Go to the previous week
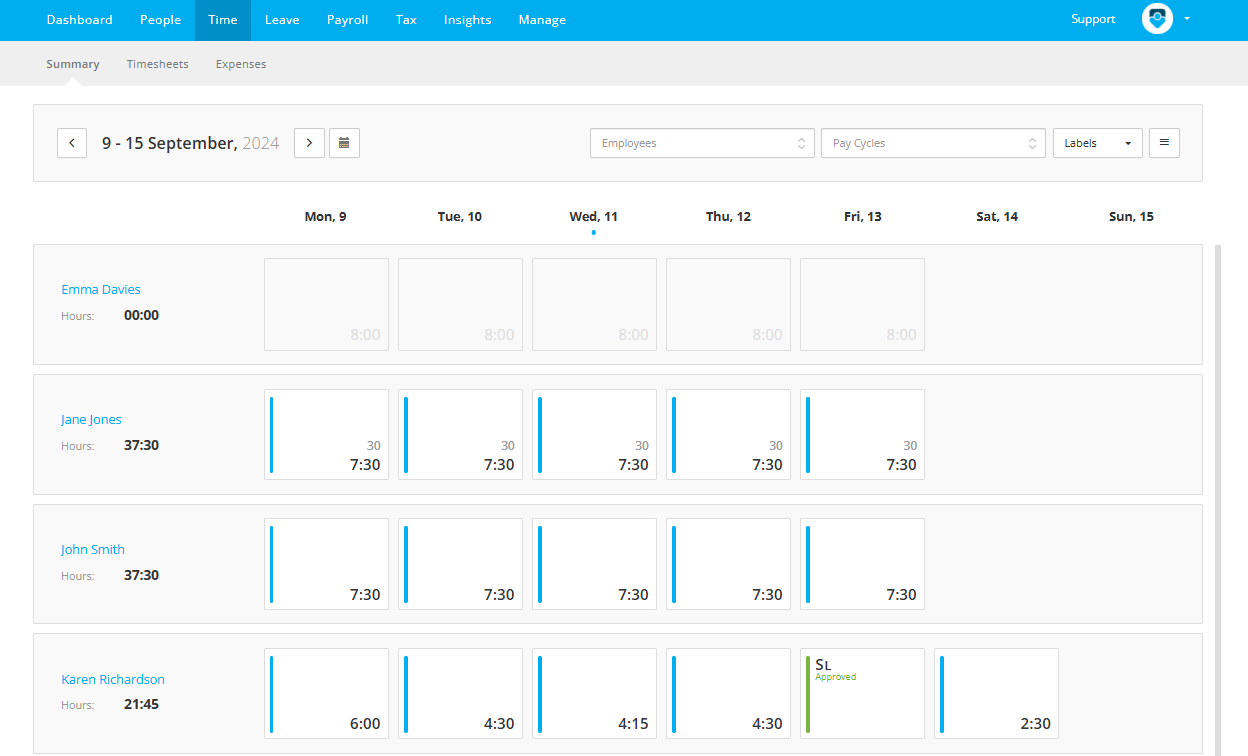 click(x=71, y=143)
